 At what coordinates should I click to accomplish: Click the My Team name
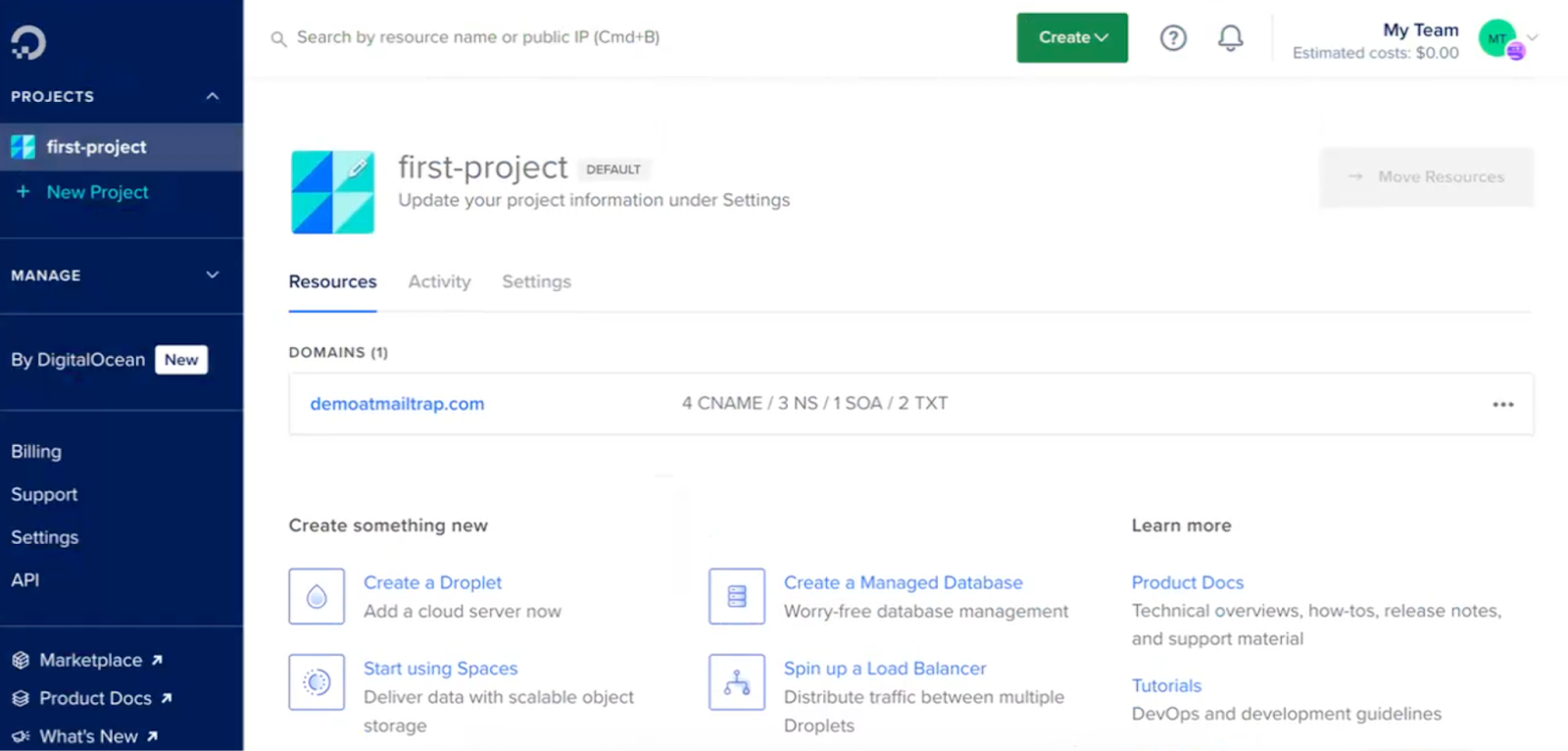(1421, 30)
